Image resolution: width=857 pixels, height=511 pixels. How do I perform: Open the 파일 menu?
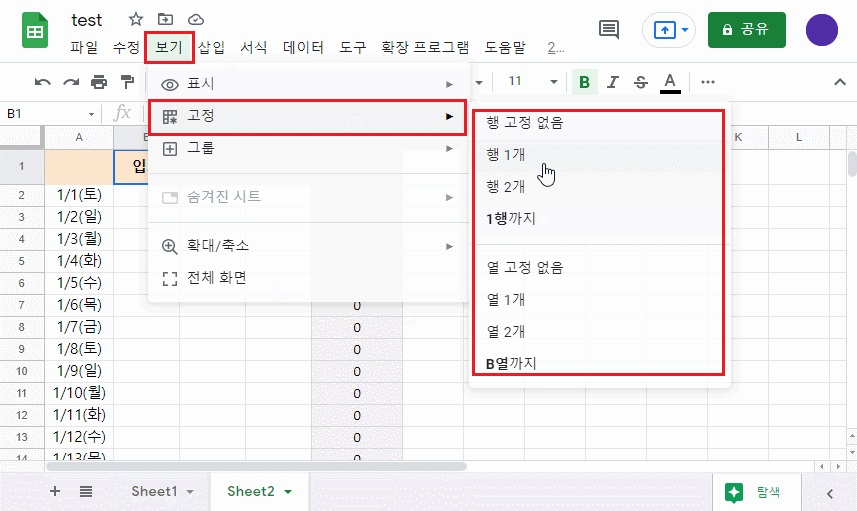pyautogui.click(x=84, y=47)
